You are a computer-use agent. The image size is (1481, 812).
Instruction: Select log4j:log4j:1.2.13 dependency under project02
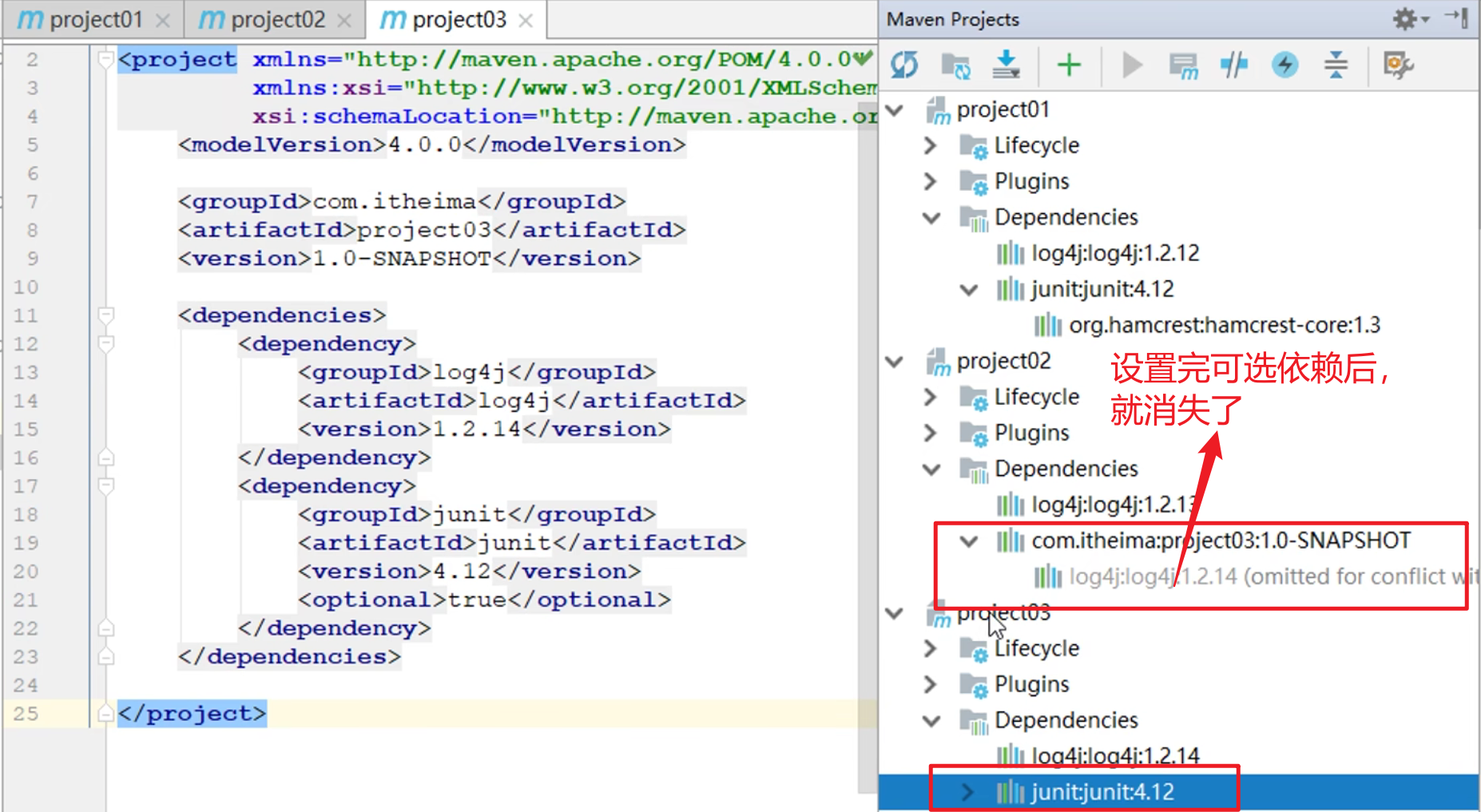(x=1115, y=505)
